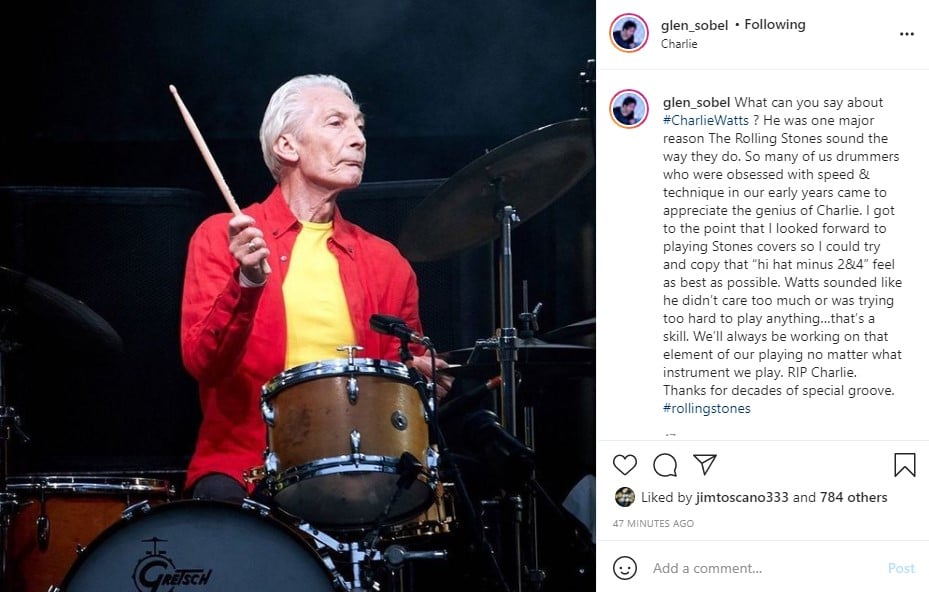Open the Charlie location link
The height and width of the screenshot is (592, 929).
679,44
